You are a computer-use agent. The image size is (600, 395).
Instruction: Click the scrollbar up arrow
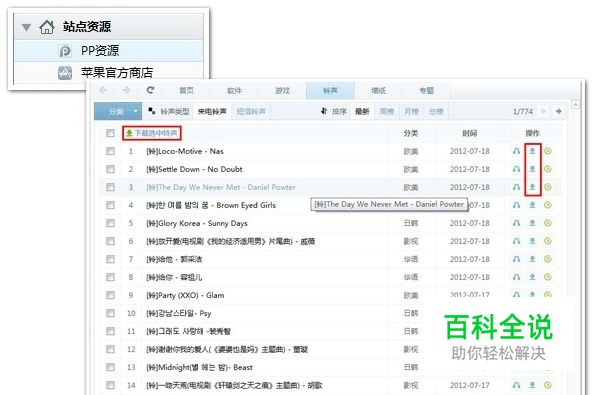pos(575,104)
